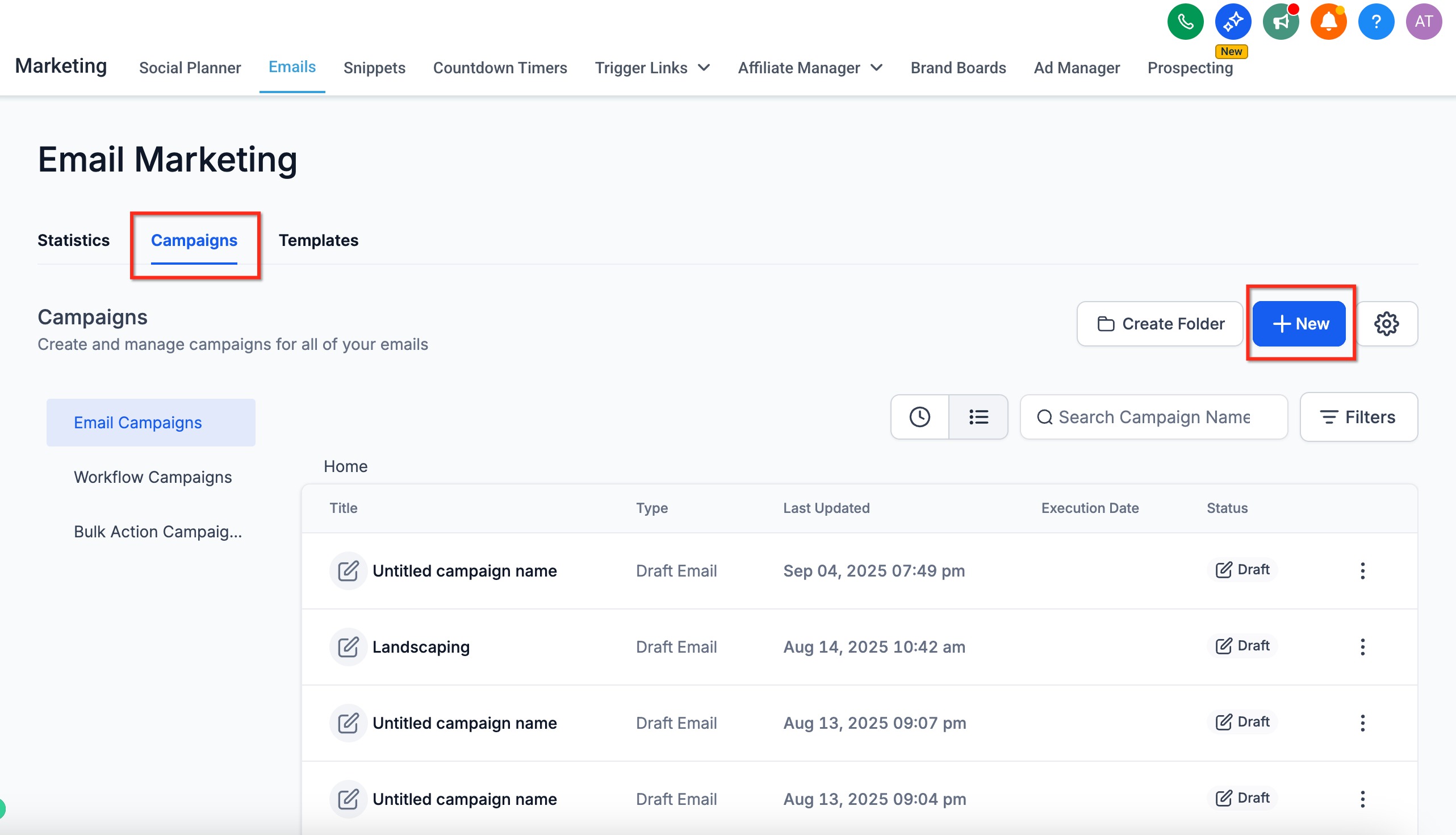Open campaign settings gear icon

[x=1386, y=324]
